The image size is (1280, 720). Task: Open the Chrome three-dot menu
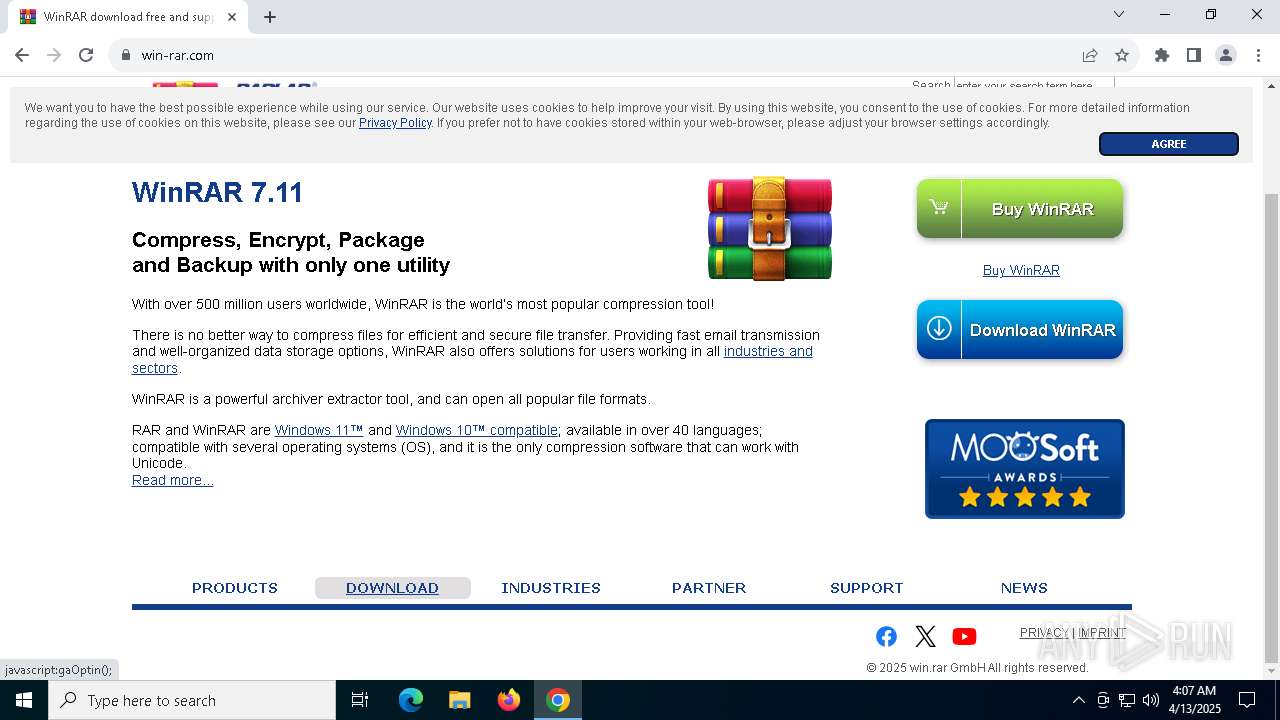(x=1257, y=55)
